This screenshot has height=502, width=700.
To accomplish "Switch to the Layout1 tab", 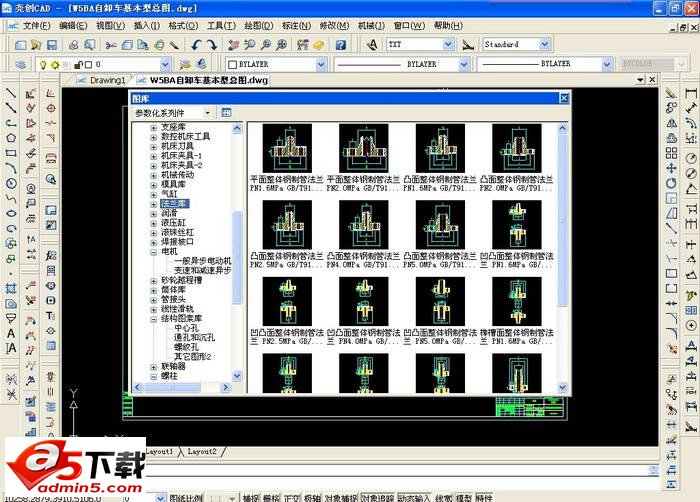I will pyautogui.click(x=160, y=452).
